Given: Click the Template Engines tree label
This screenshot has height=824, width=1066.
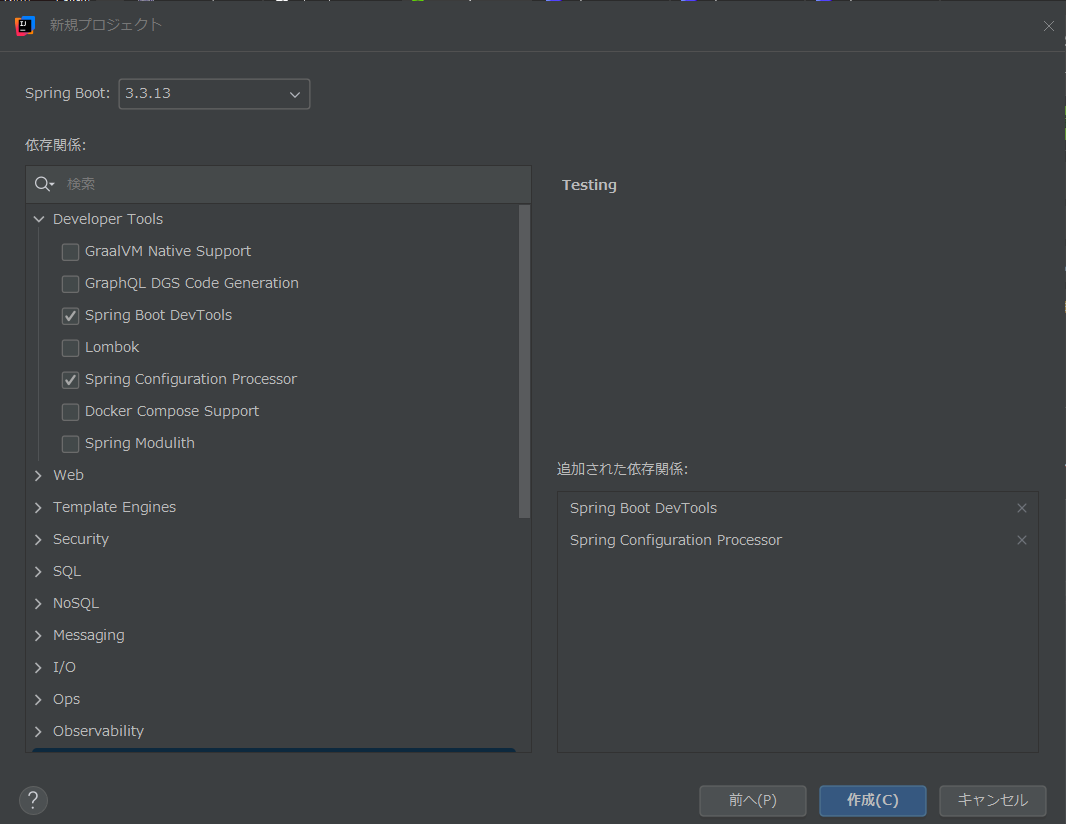Looking at the screenshot, I should (114, 507).
